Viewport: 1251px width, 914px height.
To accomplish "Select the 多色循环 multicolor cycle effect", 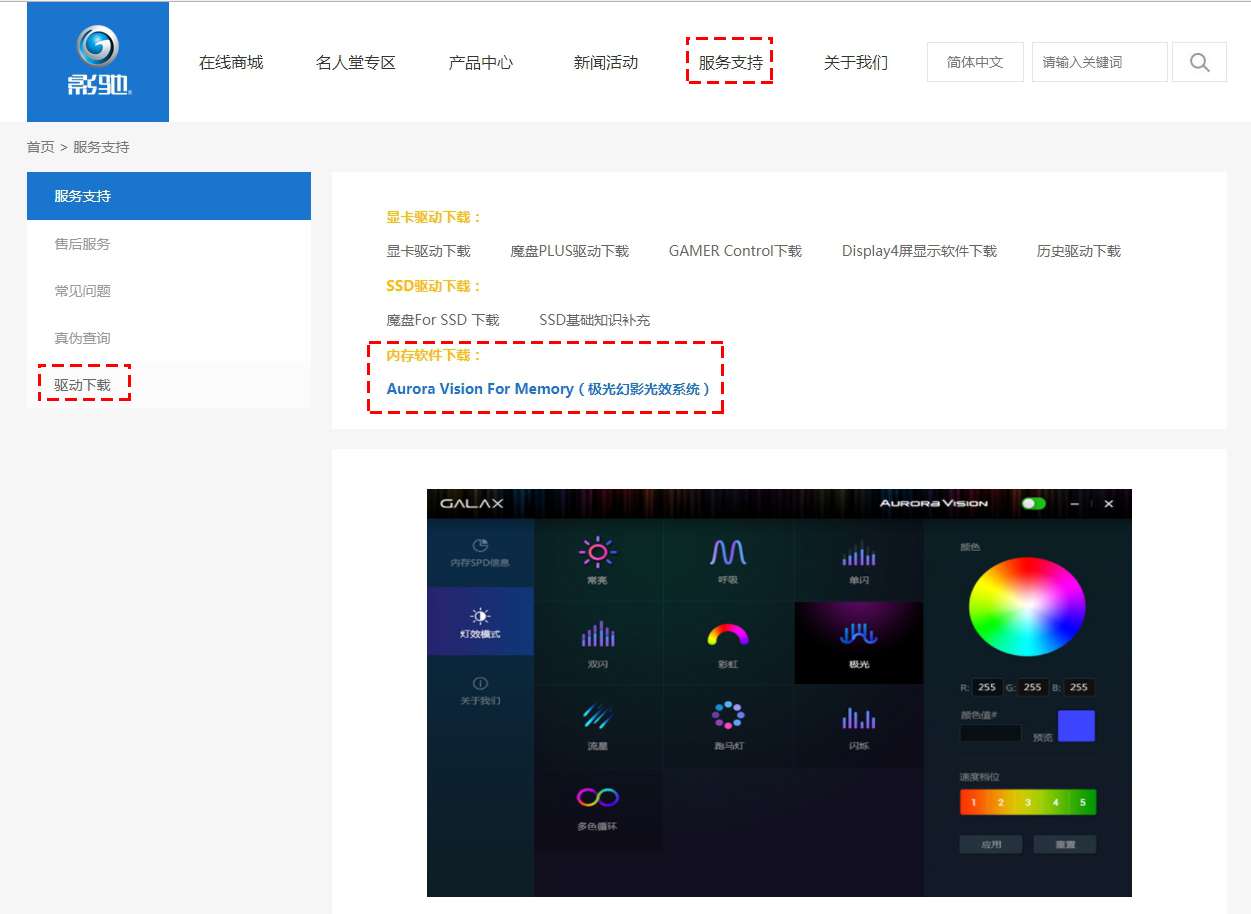I will 597,808.
